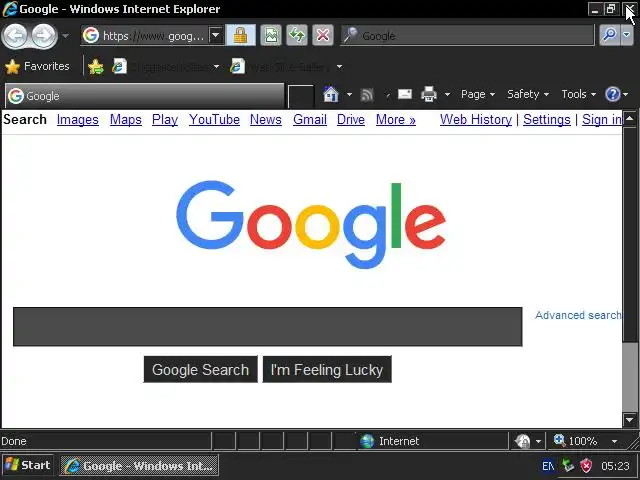Open the Drive link
The image size is (640, 480).
[351, 120]
